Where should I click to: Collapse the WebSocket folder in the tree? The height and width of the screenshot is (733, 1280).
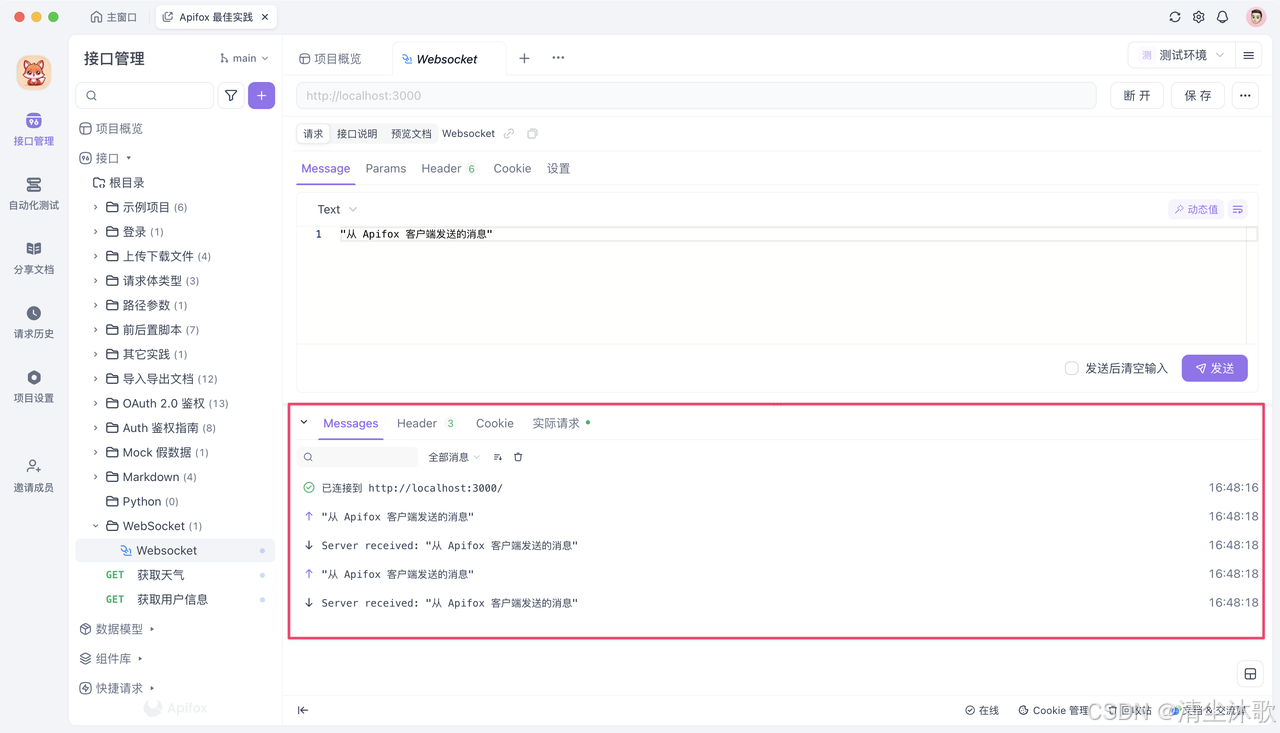click(x=95, y=525)
